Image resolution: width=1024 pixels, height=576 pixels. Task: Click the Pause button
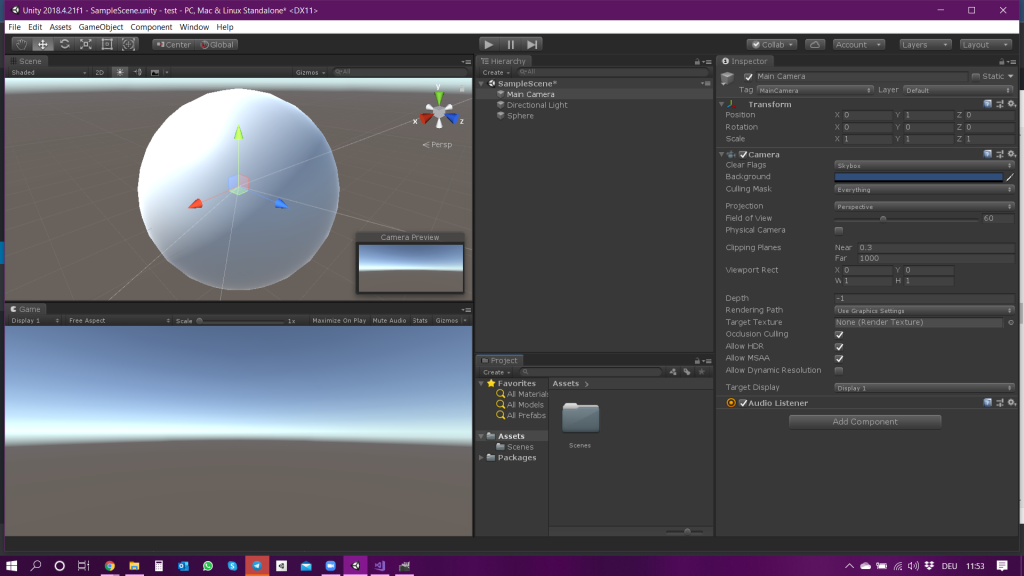pyautogui.click(x=510, y=44)
